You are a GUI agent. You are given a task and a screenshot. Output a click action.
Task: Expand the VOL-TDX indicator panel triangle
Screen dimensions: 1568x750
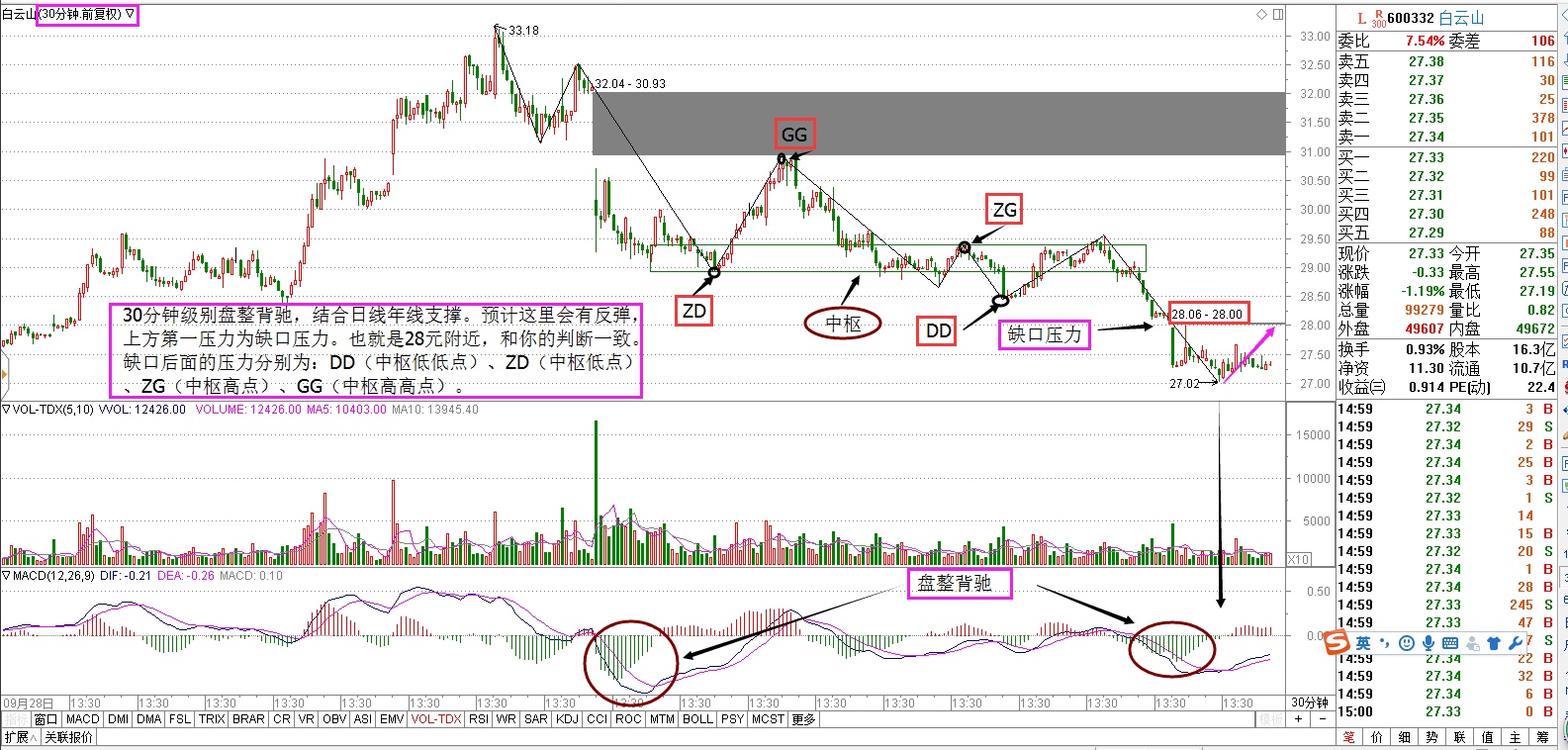[x=6, y=409]
